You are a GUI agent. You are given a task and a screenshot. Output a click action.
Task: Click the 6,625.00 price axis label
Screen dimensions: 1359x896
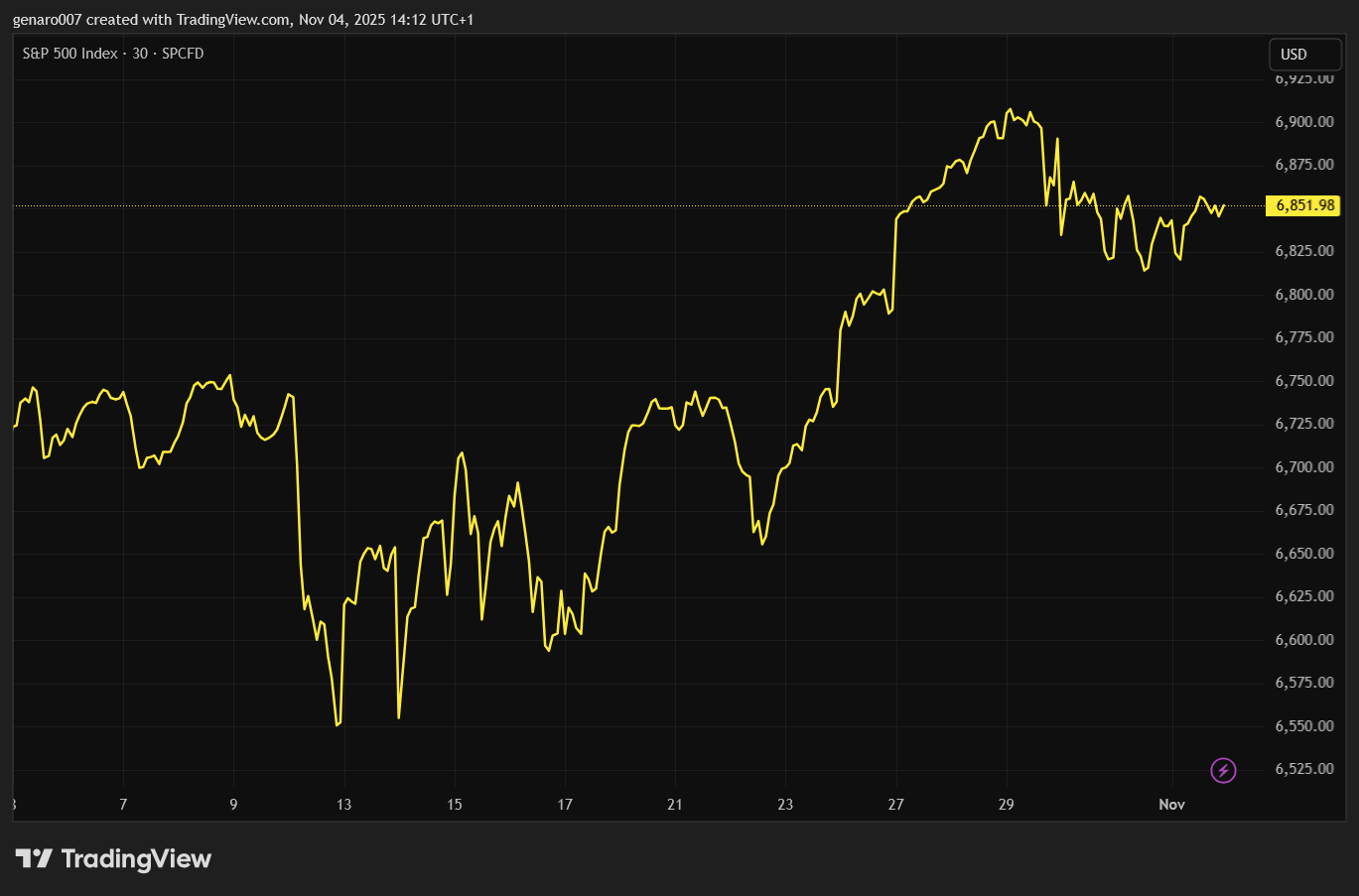coord(1304,596)
